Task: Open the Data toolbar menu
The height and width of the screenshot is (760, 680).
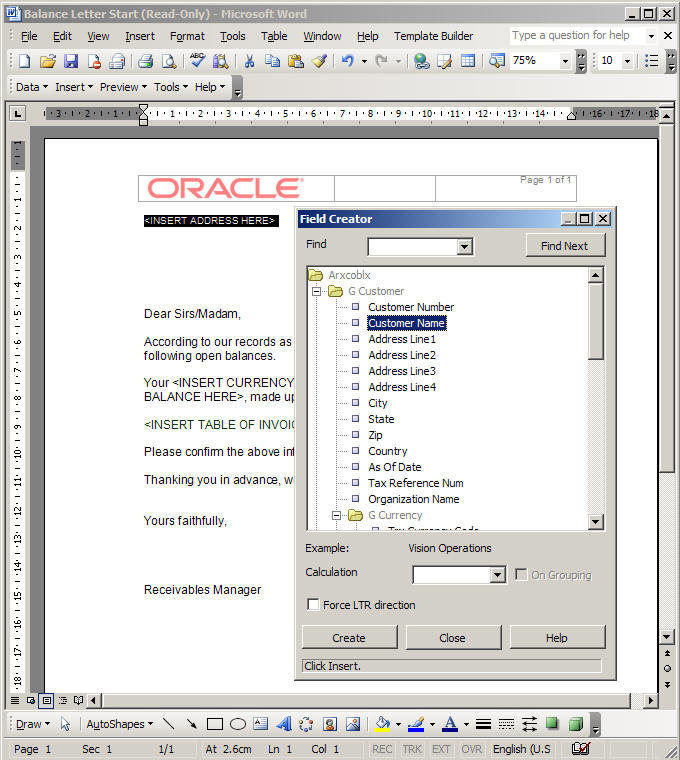Action: [x=32, y=87]
